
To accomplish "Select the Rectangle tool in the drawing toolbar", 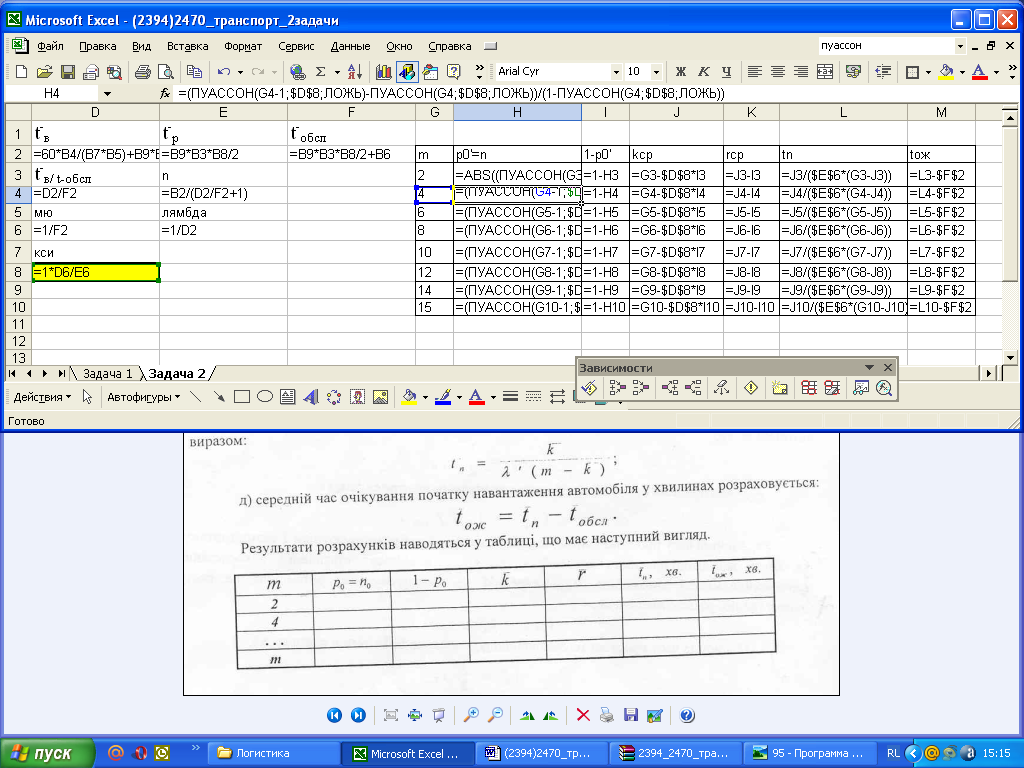I will pyautogui.click(x=241, y=397).
